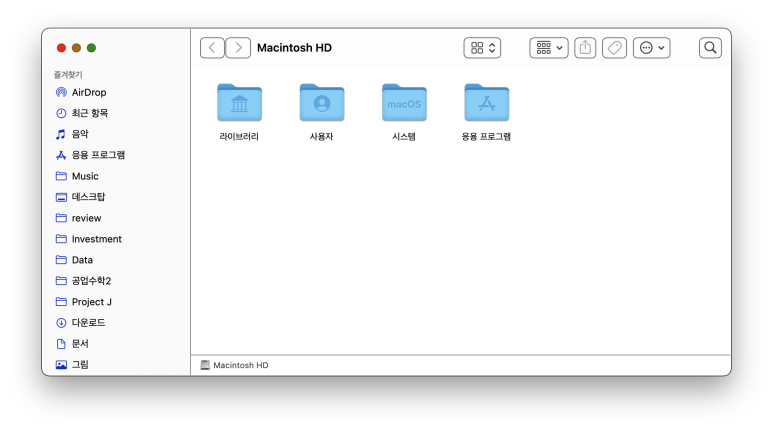Select the 응용 프로그램 folder in main pane
The image size is (773, 431).
[487, 103]
